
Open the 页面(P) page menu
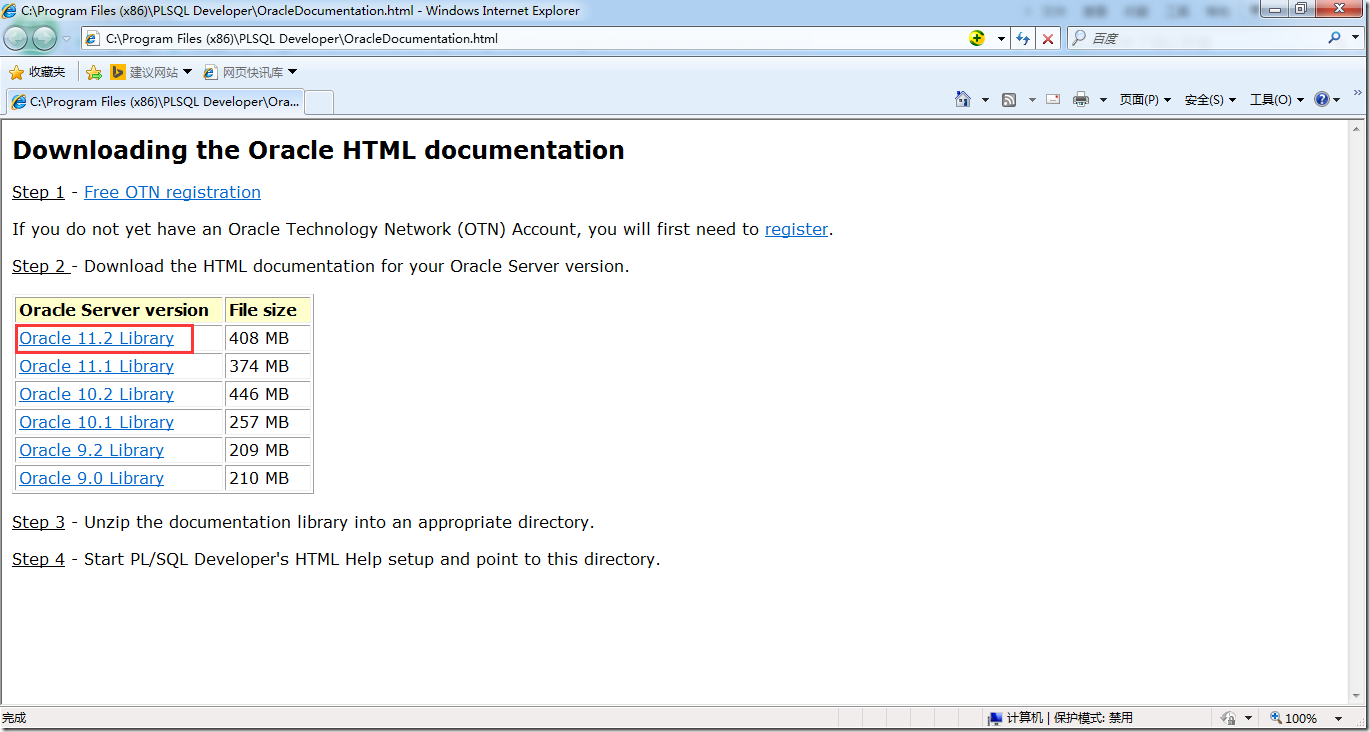click(1145, 100)
